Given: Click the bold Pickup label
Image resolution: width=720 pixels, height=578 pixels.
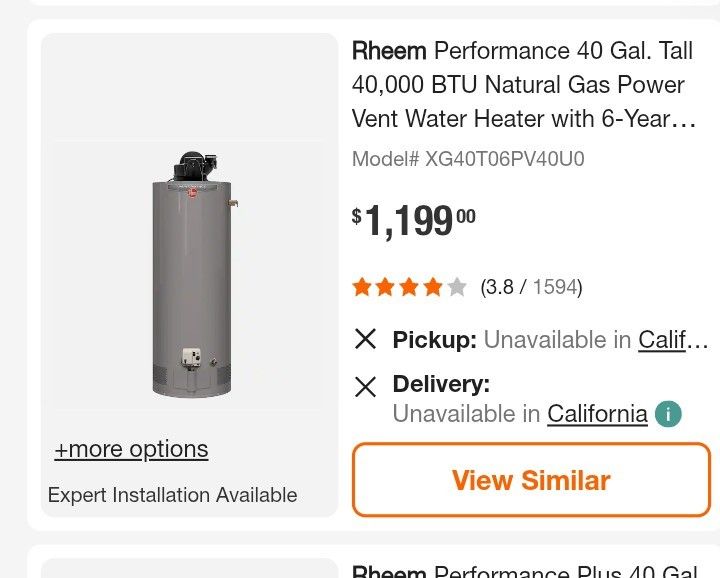Looking at the screenshot, I should pyautogui.click(x=434, y=340).
